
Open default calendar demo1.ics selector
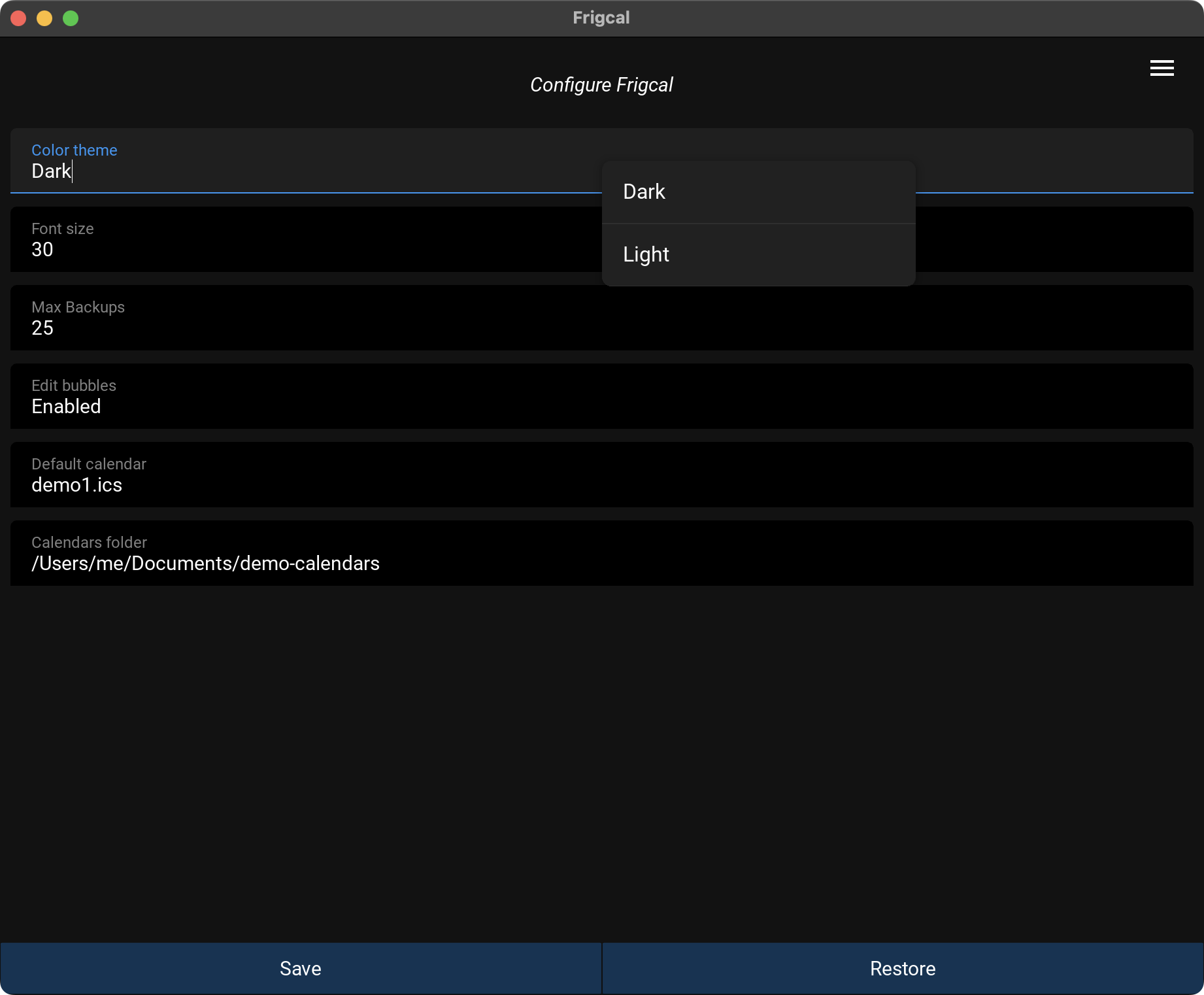76,485
